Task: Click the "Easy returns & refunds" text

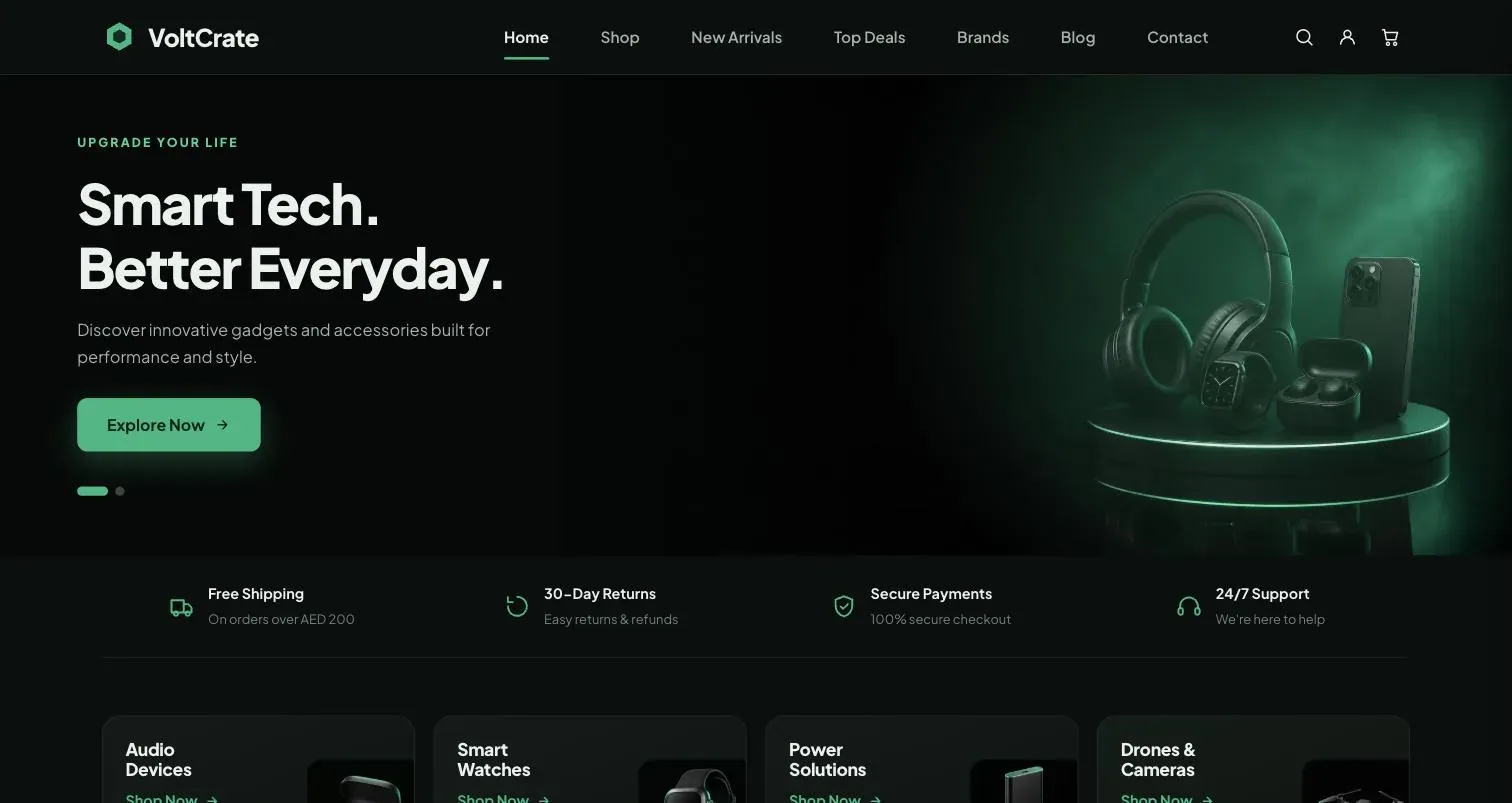Action: click(x=611, y=619)
